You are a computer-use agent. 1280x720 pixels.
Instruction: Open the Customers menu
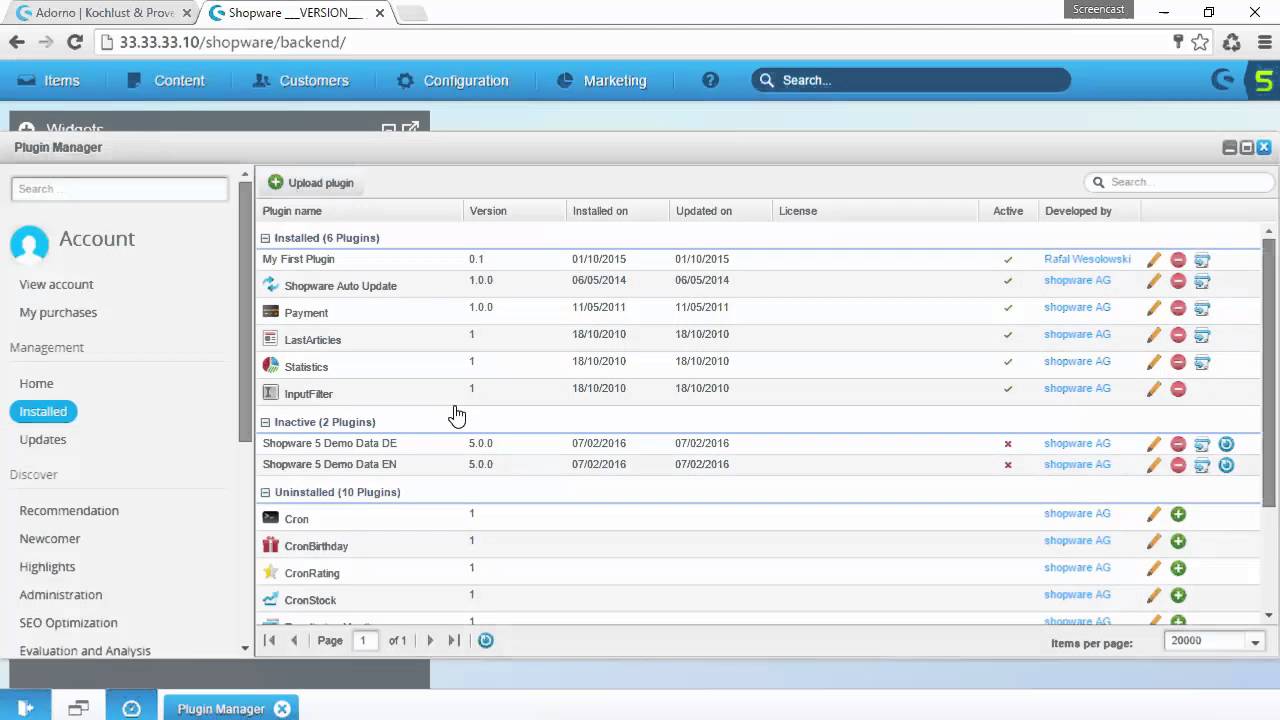pos(301,80)
